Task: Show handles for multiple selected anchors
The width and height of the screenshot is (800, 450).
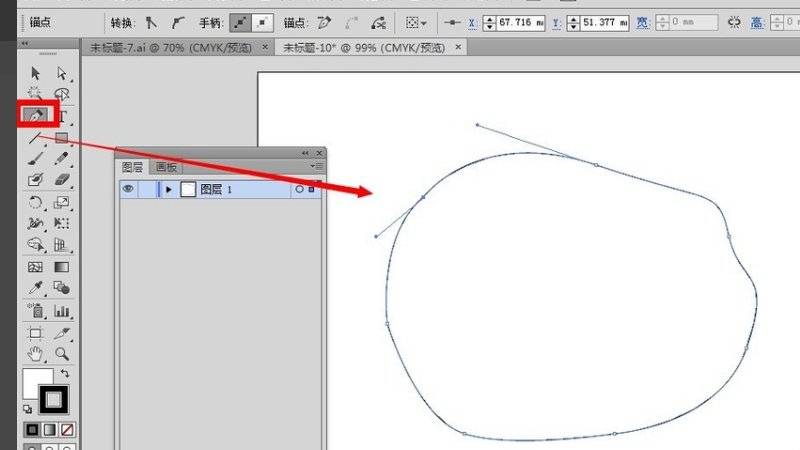Action: click(x=240, y=22)
